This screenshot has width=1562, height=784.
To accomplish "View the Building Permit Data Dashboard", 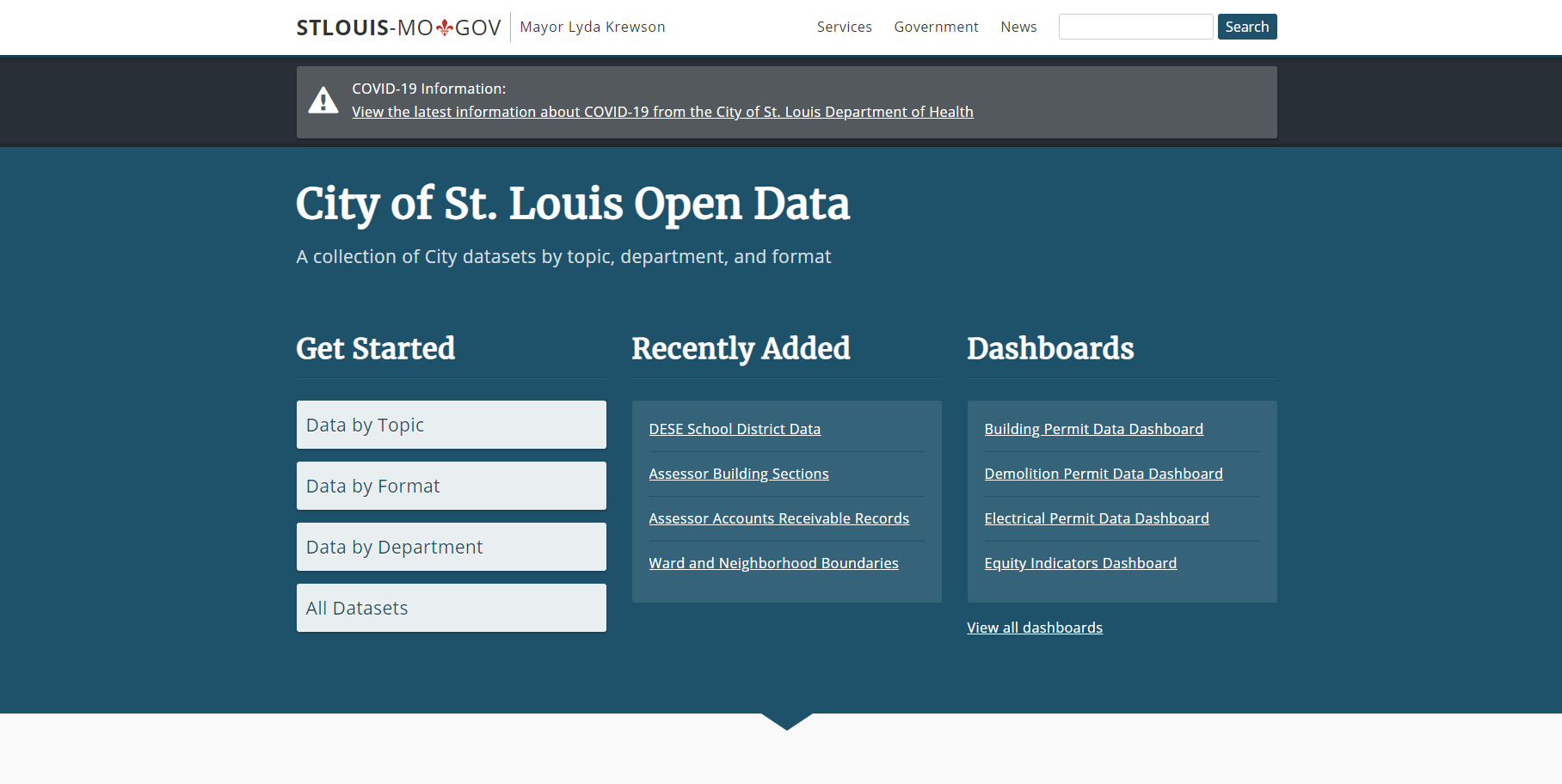I will (x=1093, y=429).
